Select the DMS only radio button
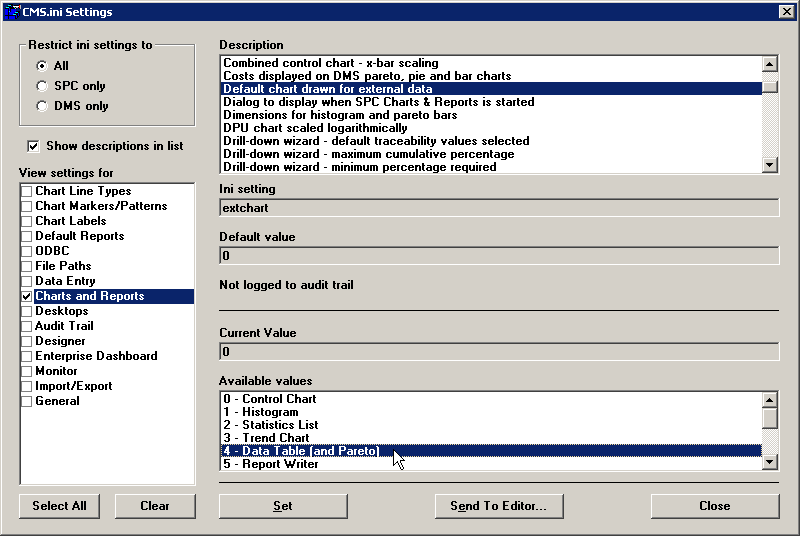 pyautogui.click(x=42, y=106)
